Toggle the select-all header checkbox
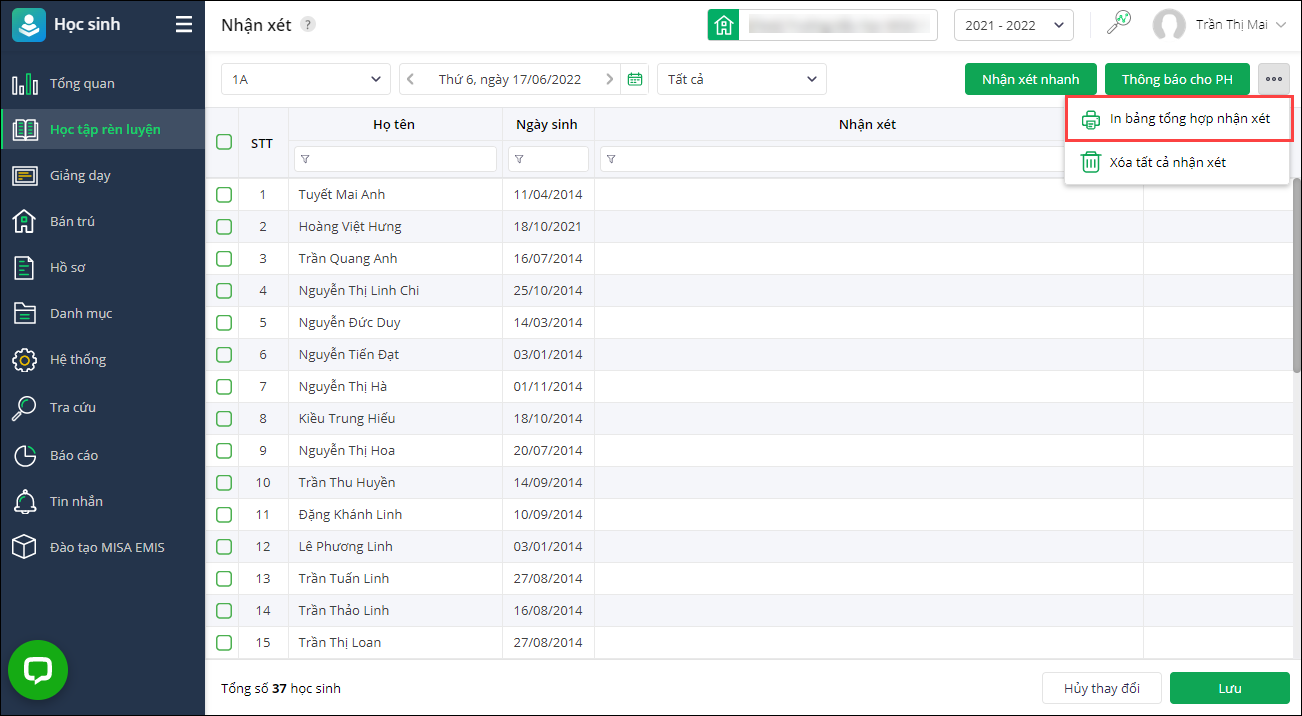Image resolution: width=1302 pixels, height=716 pixels. pyautogui.click(x=224, y=142)
